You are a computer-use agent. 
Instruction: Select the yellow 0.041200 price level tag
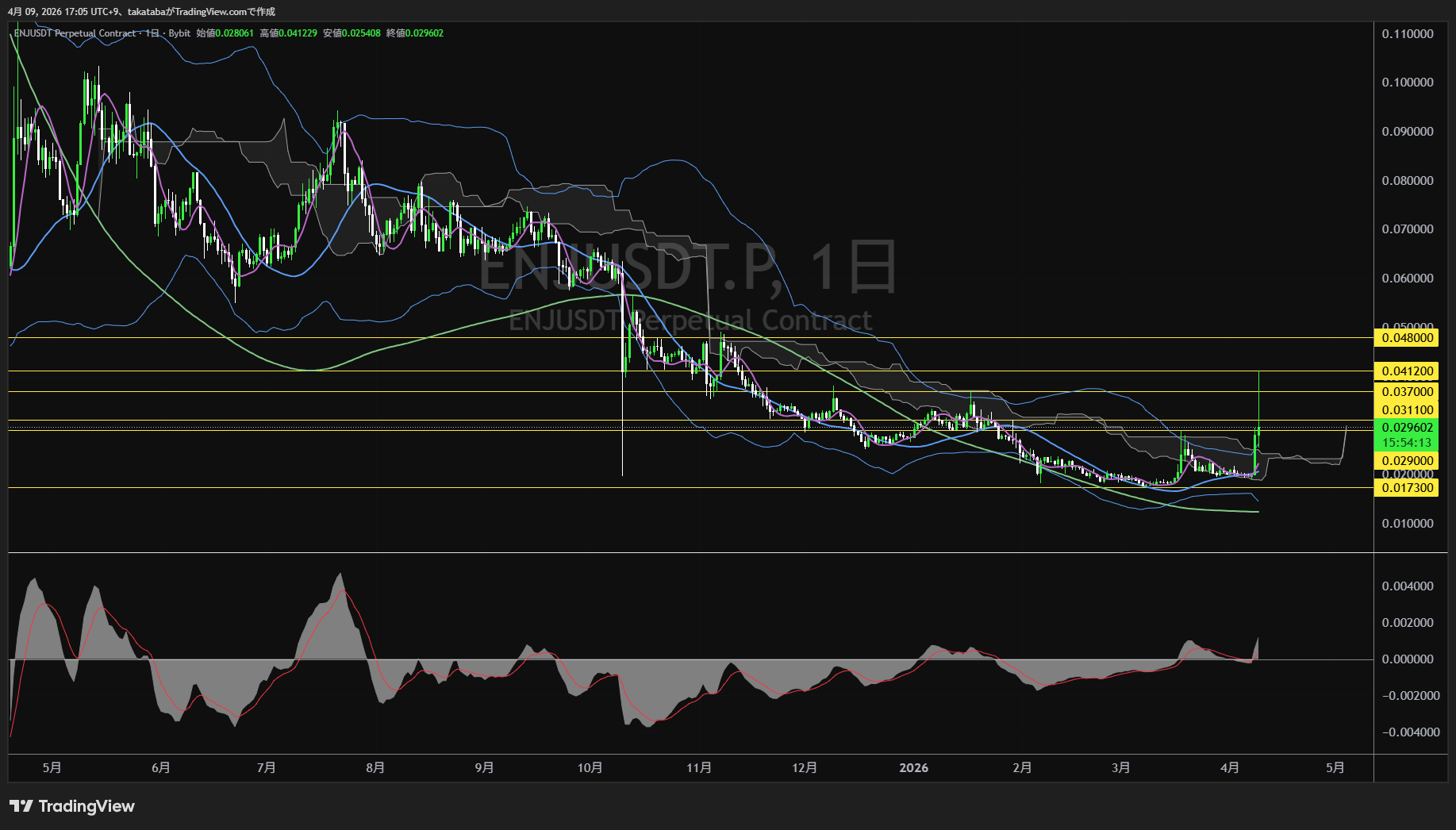pyautogui.click(x=1407, y=371)
